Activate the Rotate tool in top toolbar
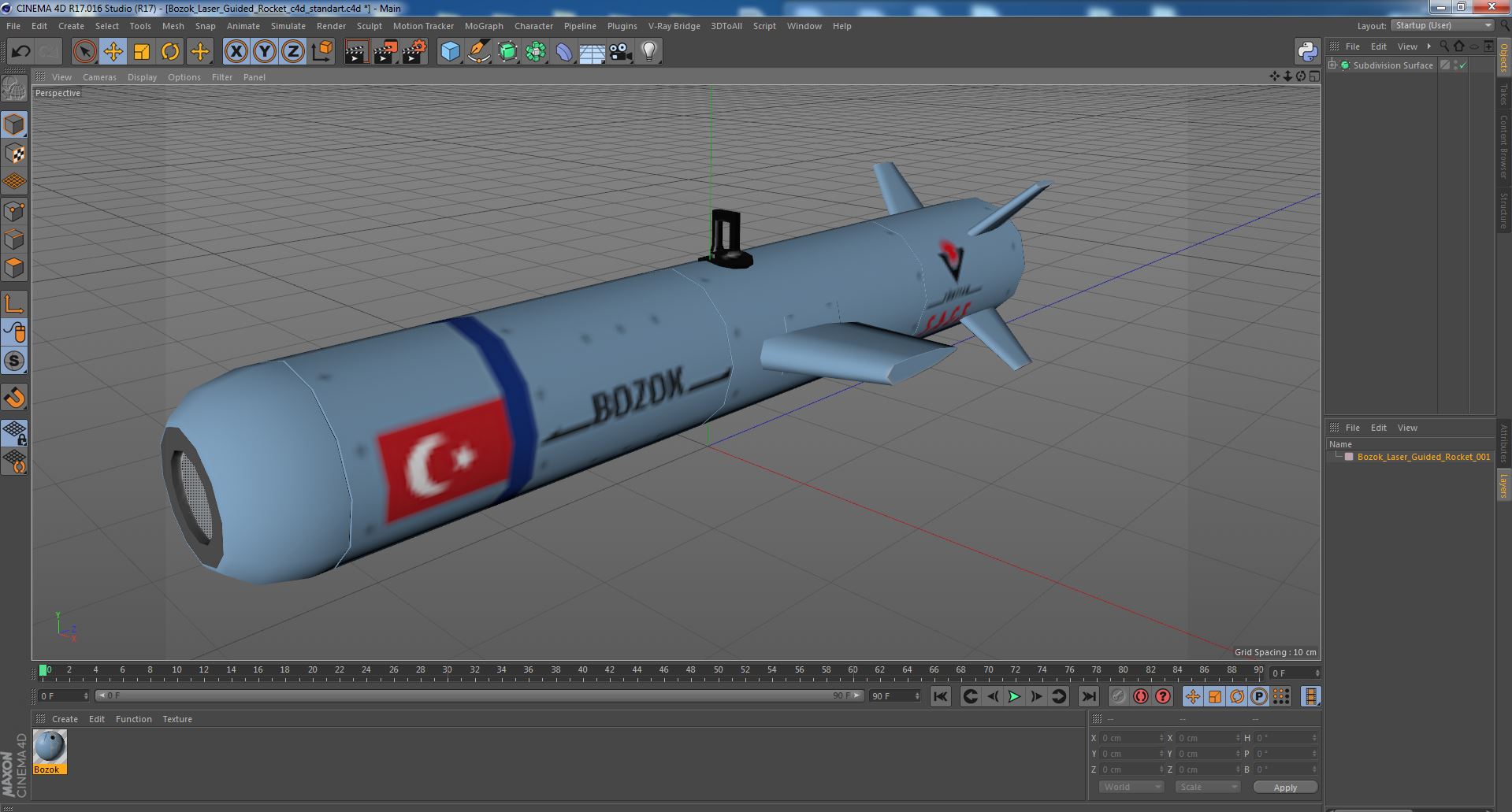 pyautogui.click(x=170, y=52)
